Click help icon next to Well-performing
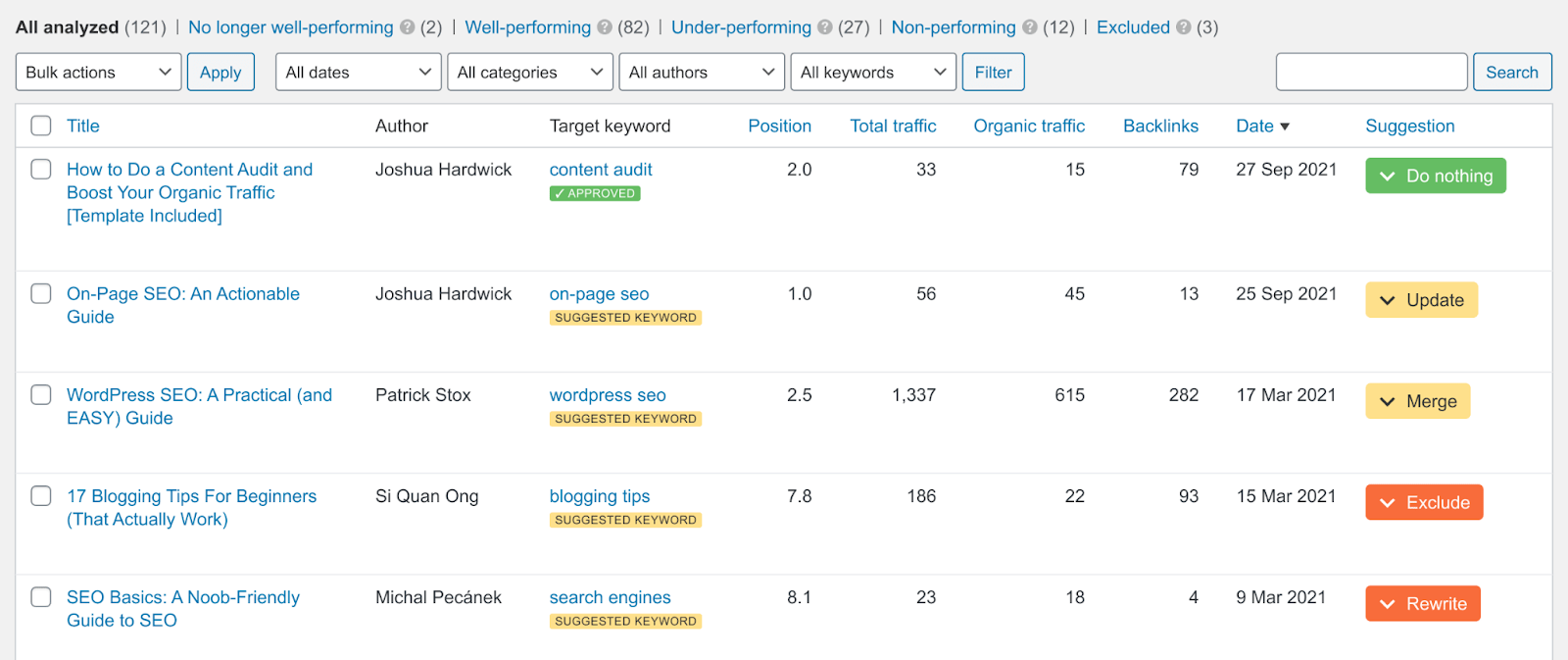Screen dimensions: 1568x660 [605, 27]
